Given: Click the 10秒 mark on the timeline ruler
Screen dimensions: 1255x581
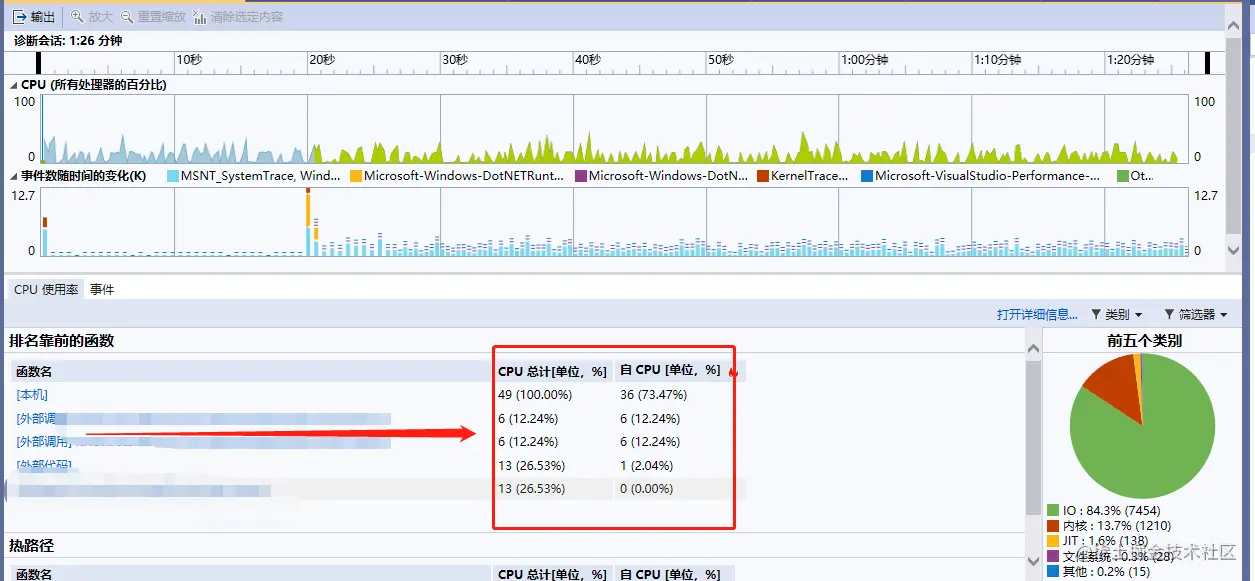Looking at the screenshot, I should tap(189, 60).
